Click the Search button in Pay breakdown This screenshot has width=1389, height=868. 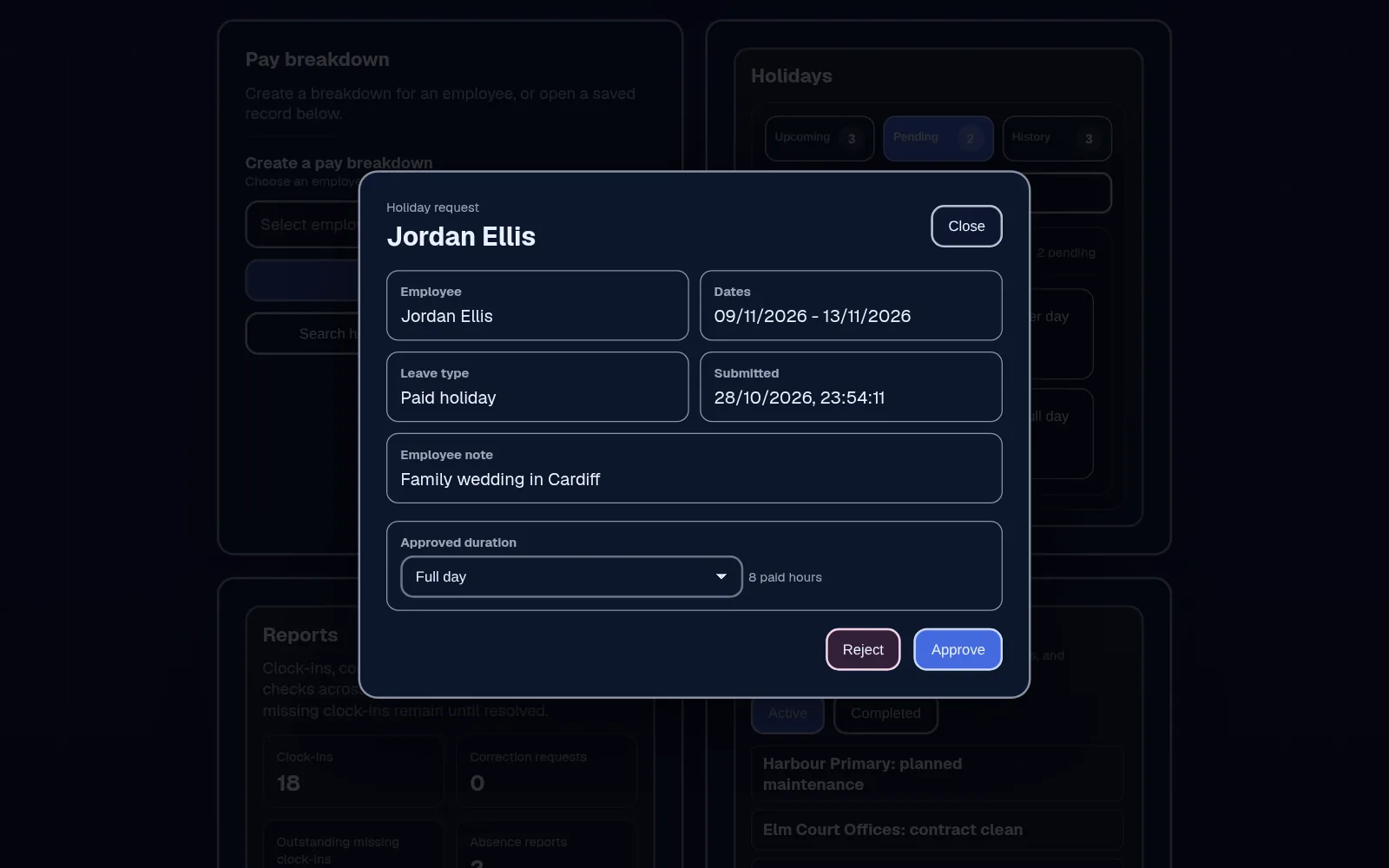(302, 333)
